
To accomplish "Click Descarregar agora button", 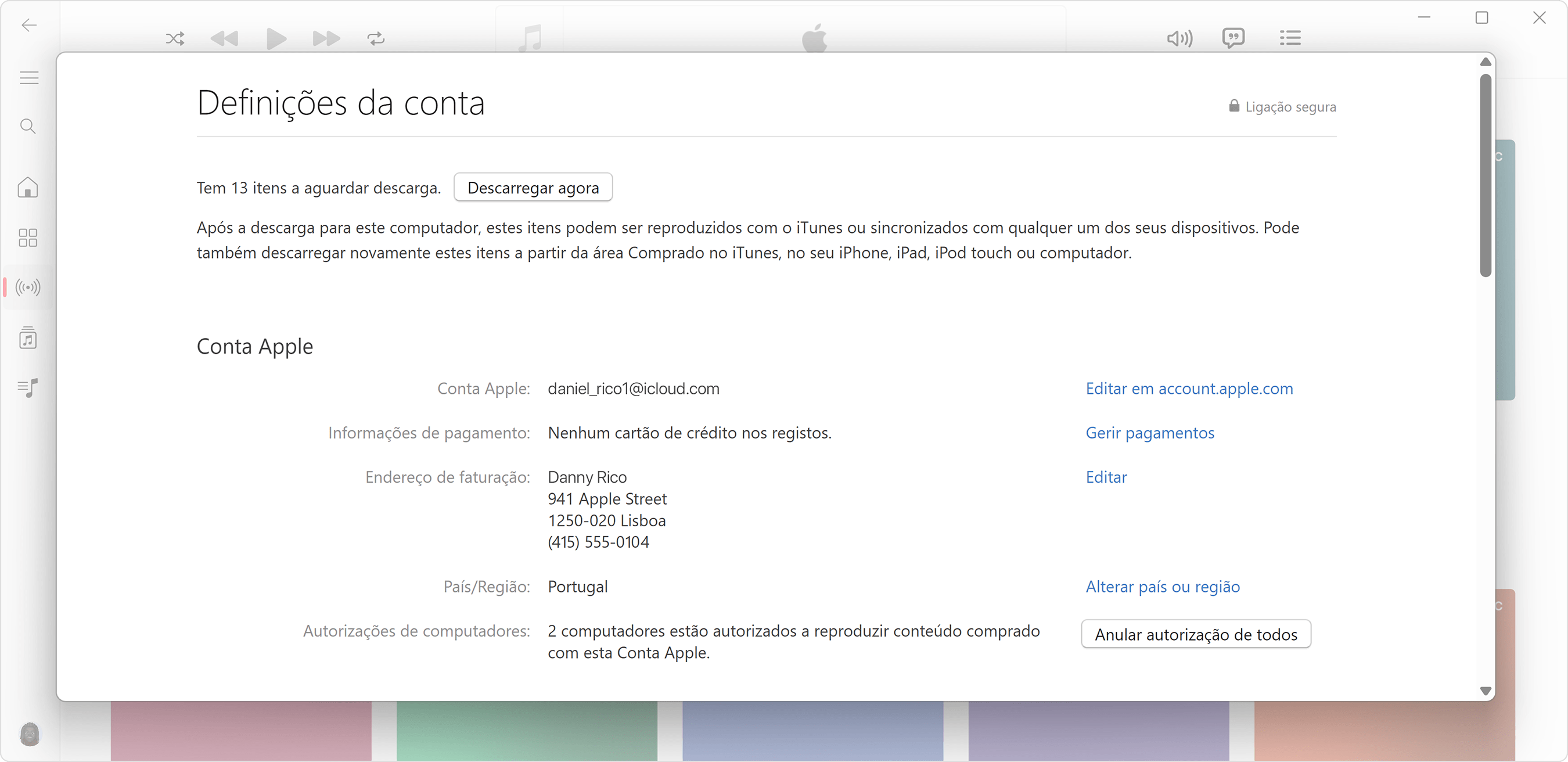I will tap(533, 188).
